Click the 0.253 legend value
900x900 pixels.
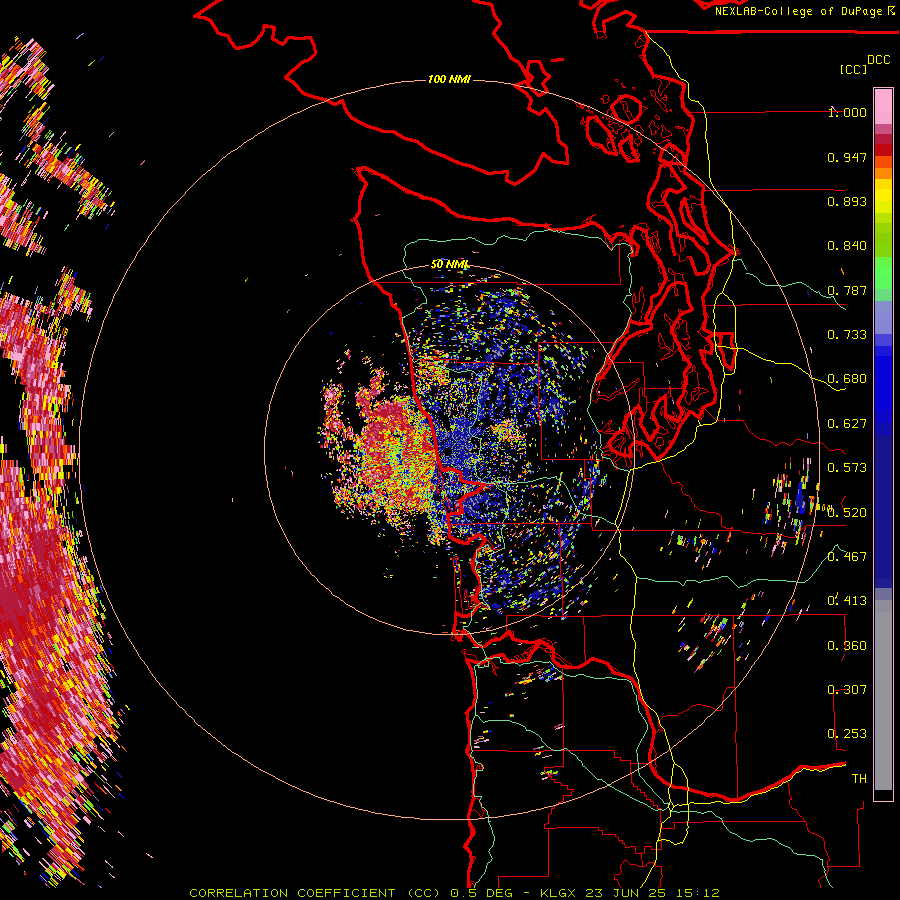tap(847, 734)
